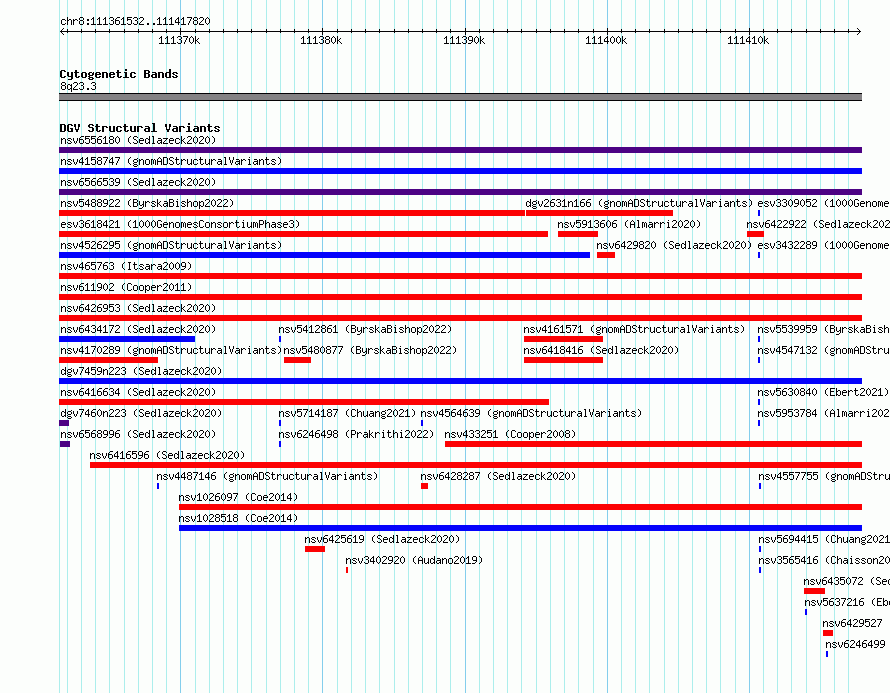
Task: Click the nsv4526295 gnomAD blue bar
Action: point(325,255)
